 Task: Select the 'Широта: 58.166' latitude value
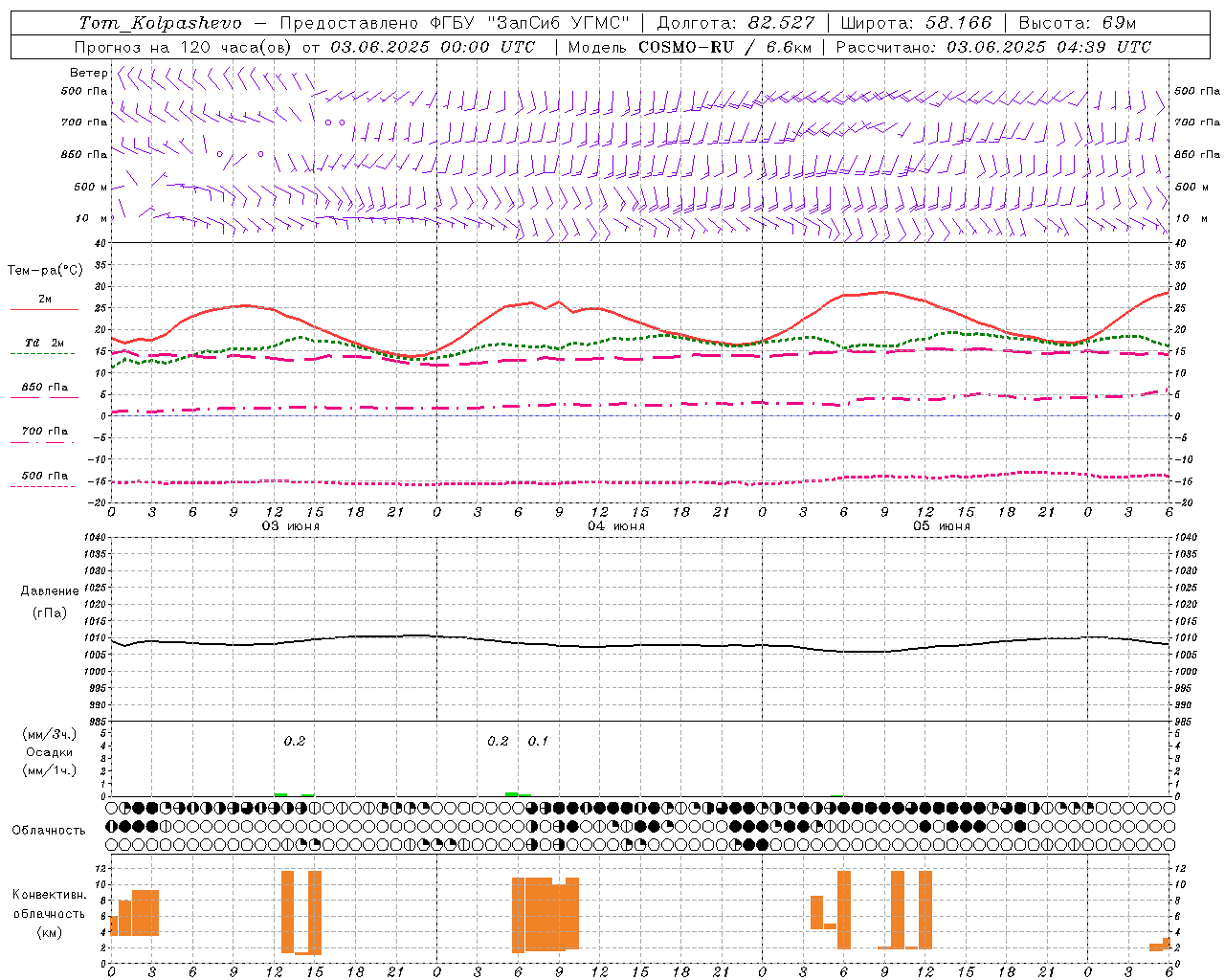click(917, 23)
